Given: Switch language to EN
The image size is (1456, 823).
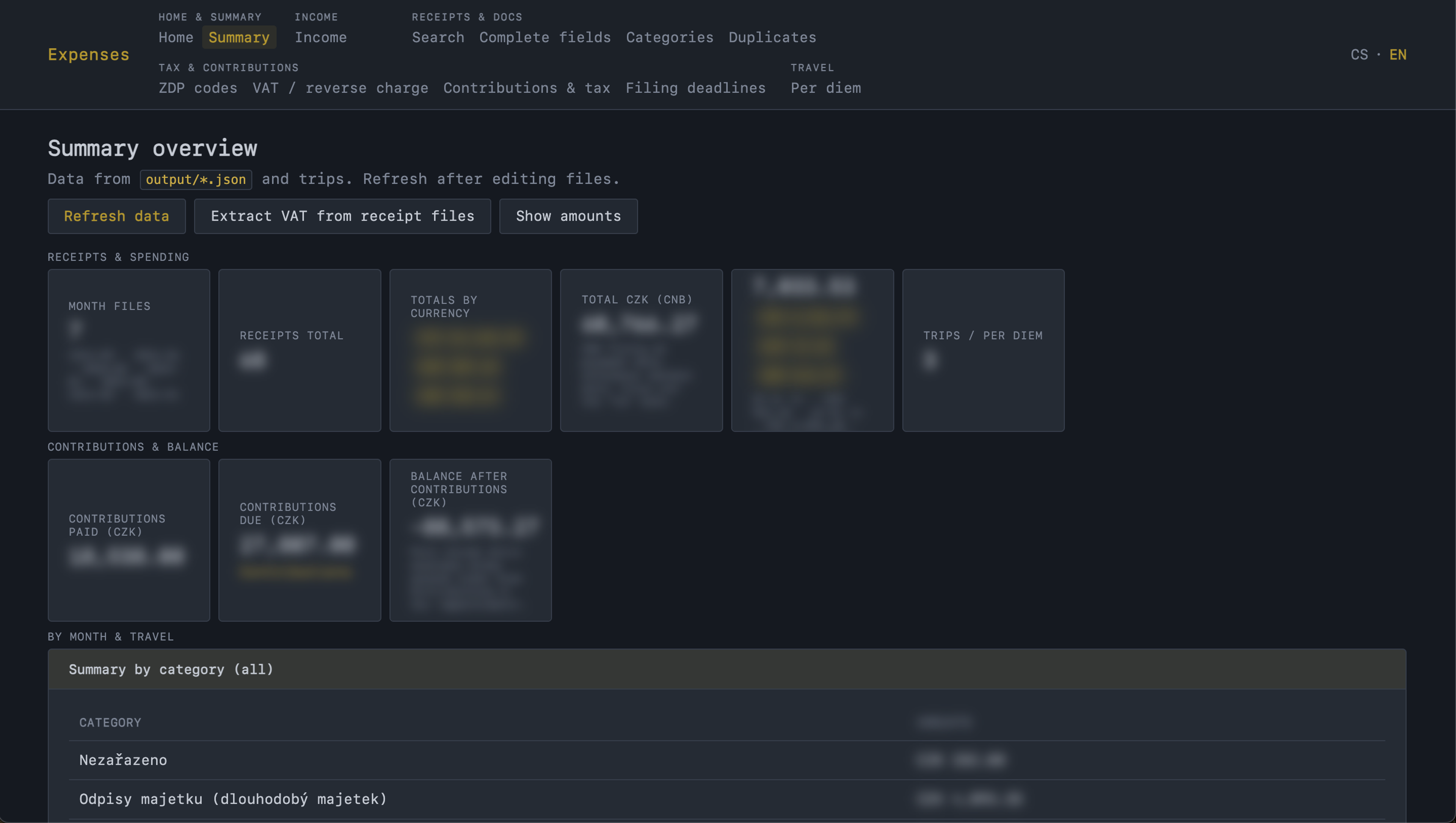Looking at the screenshot, I should point(1398,55).
